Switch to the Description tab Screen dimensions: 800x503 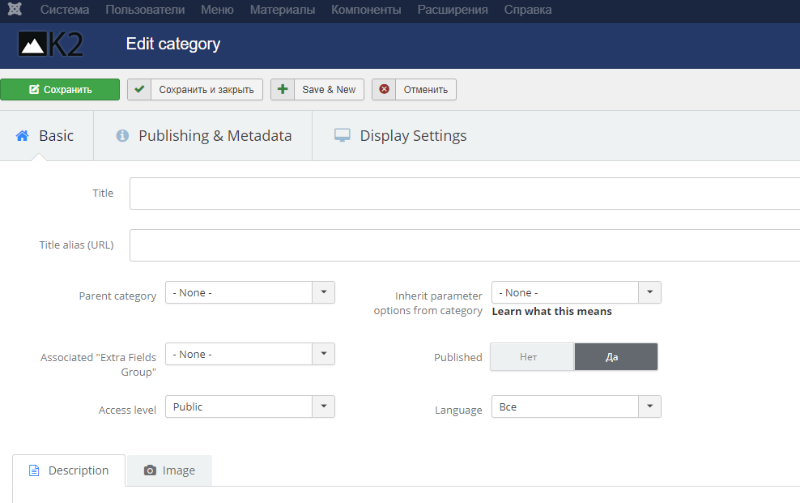point(69,470)
